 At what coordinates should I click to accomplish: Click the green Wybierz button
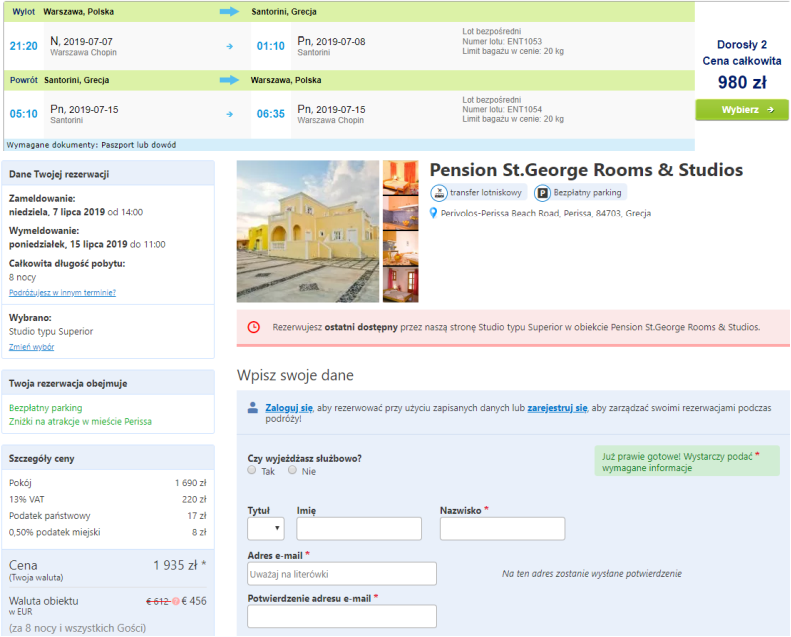pos(742,110)
